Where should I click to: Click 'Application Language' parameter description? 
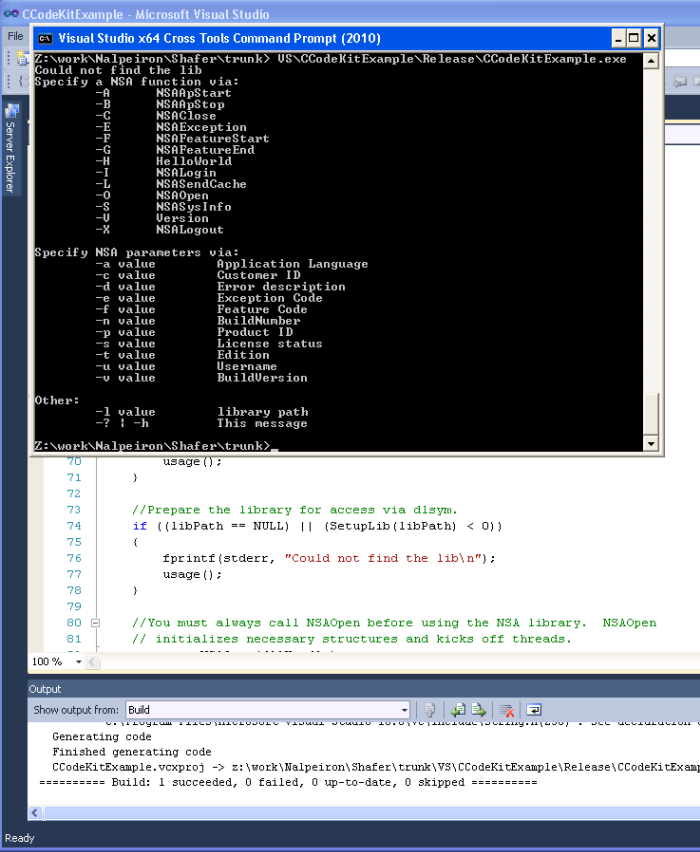(x=292, y=264)
